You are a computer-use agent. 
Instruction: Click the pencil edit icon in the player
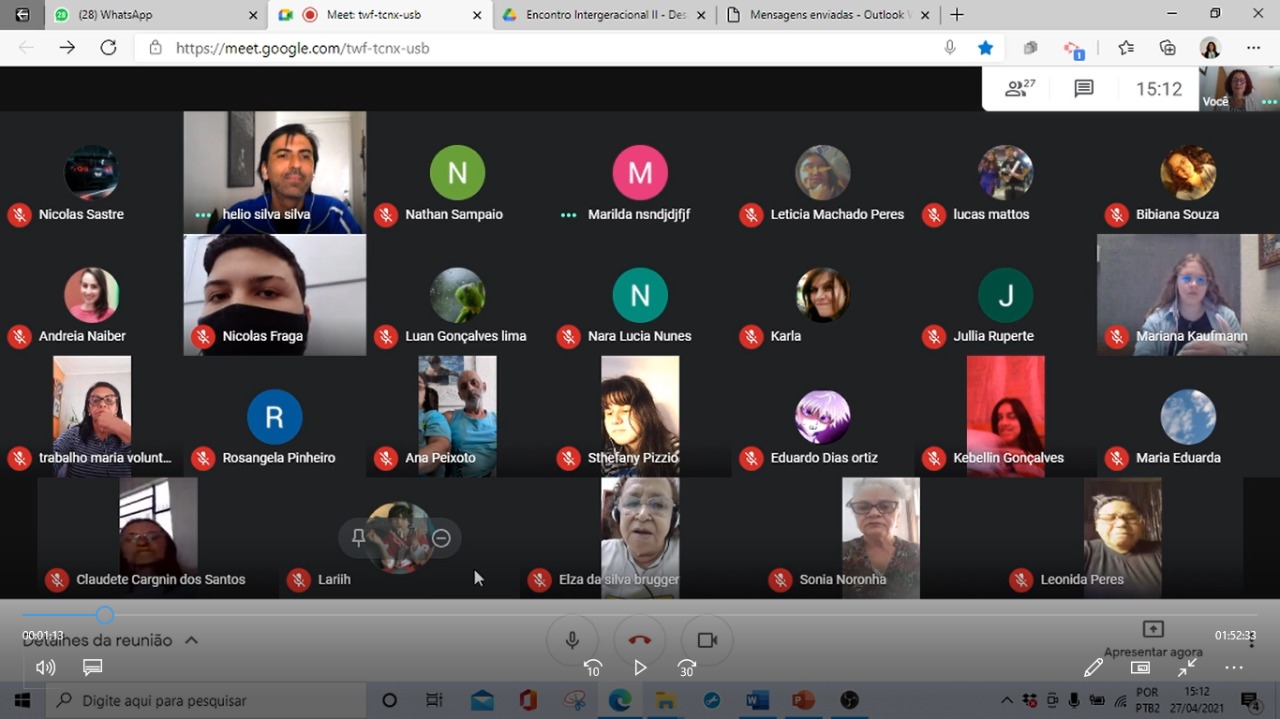(x=1093, y=667)
